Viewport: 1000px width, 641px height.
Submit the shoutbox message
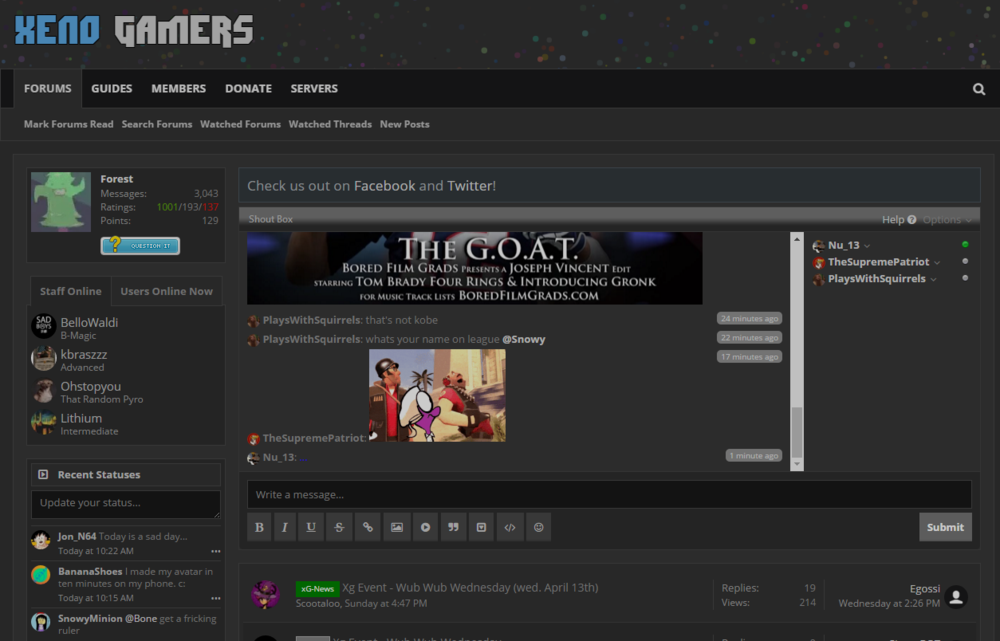click(x=945, y=527)
